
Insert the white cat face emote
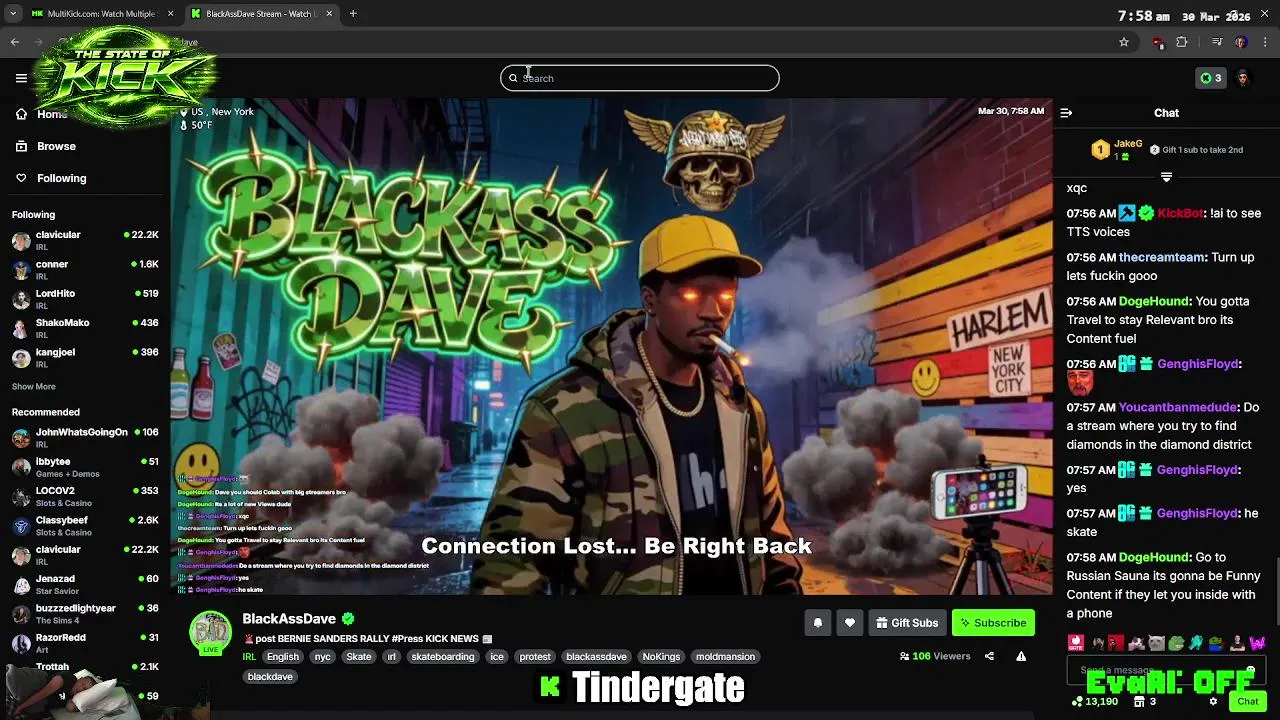click(1156, 643)
